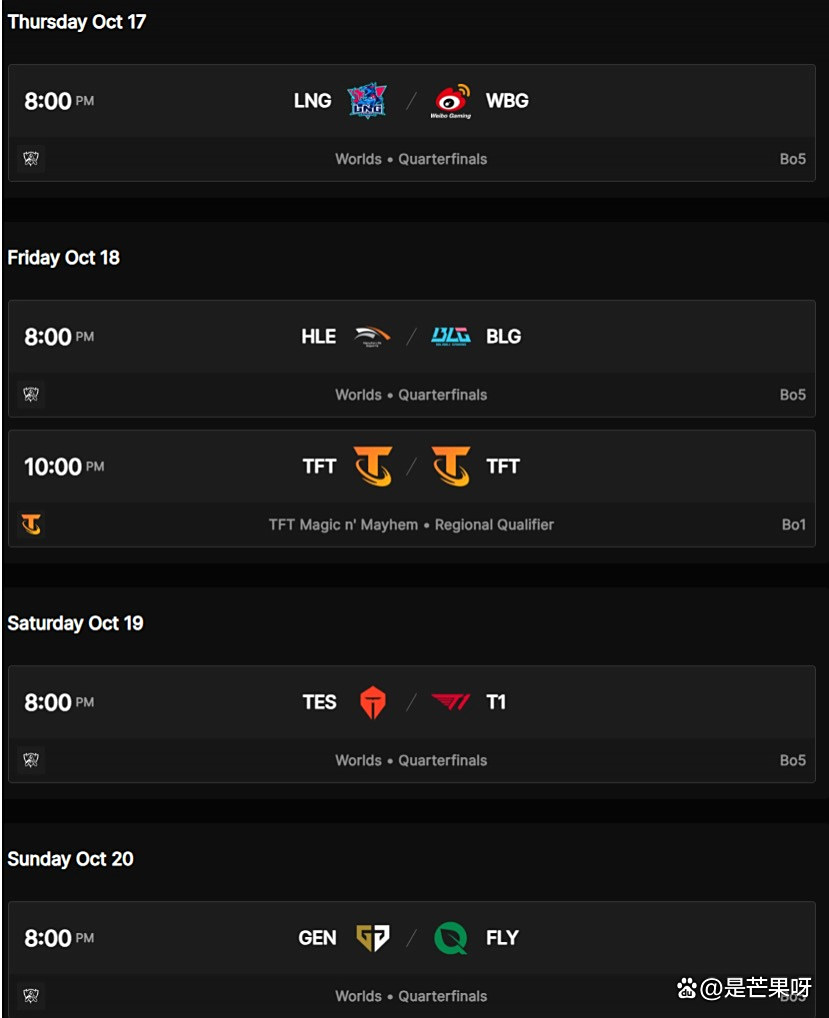Screen dimensions: 829x1018
Task: Click the FlyQuest team logo
Action: (x=451, y=938)
